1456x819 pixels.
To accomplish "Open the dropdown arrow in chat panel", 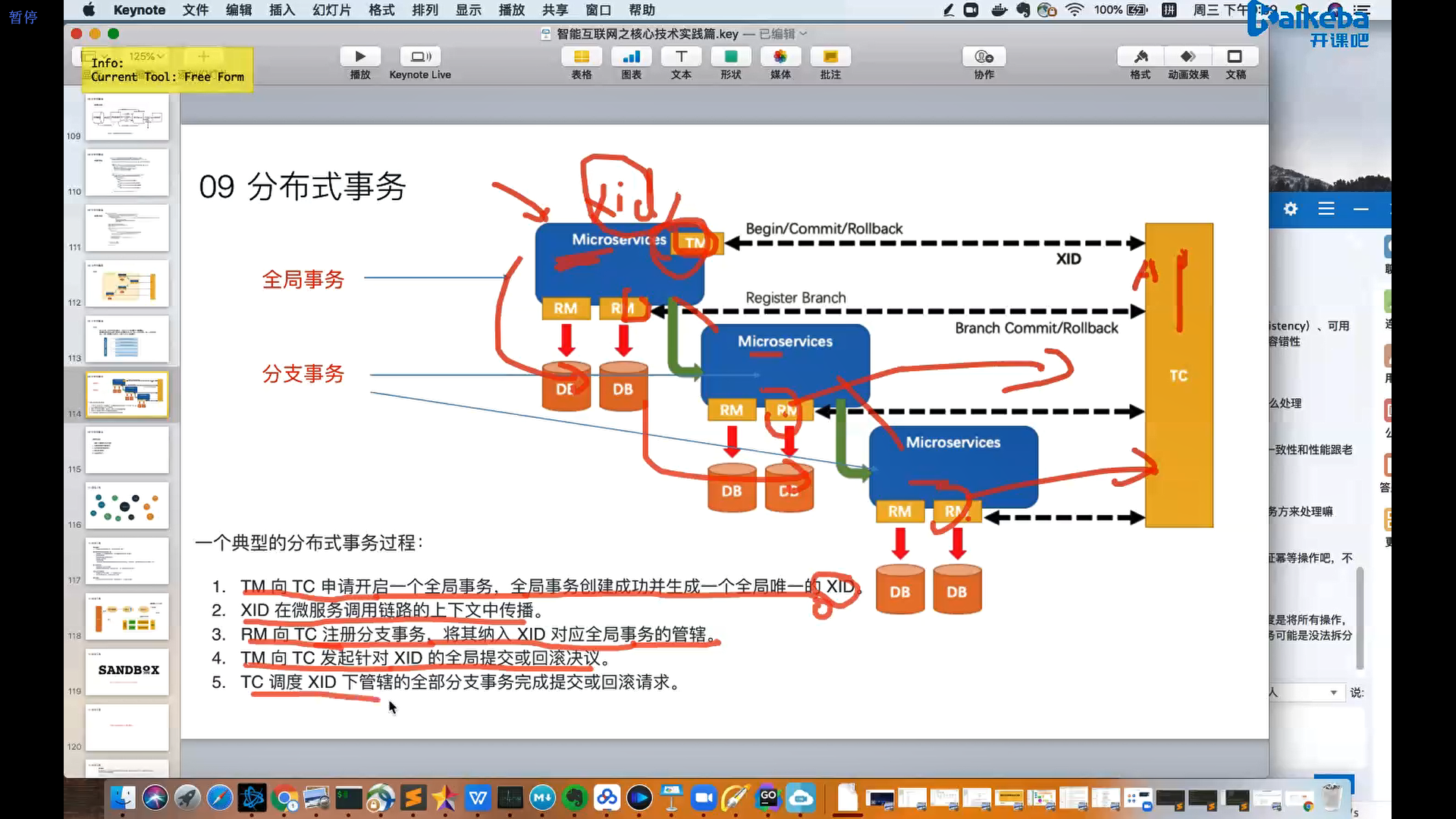I will (1333, 692).
